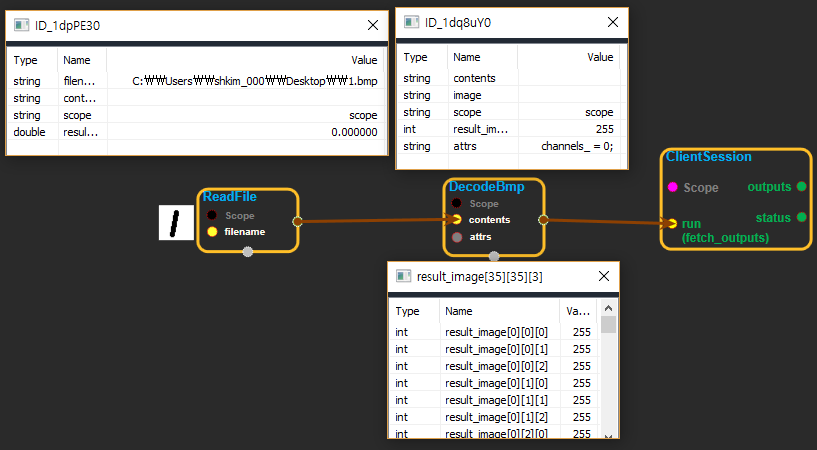Click the ClientSession outputs green port
This screenshot has width=817, height=450.
pos(801,187)
